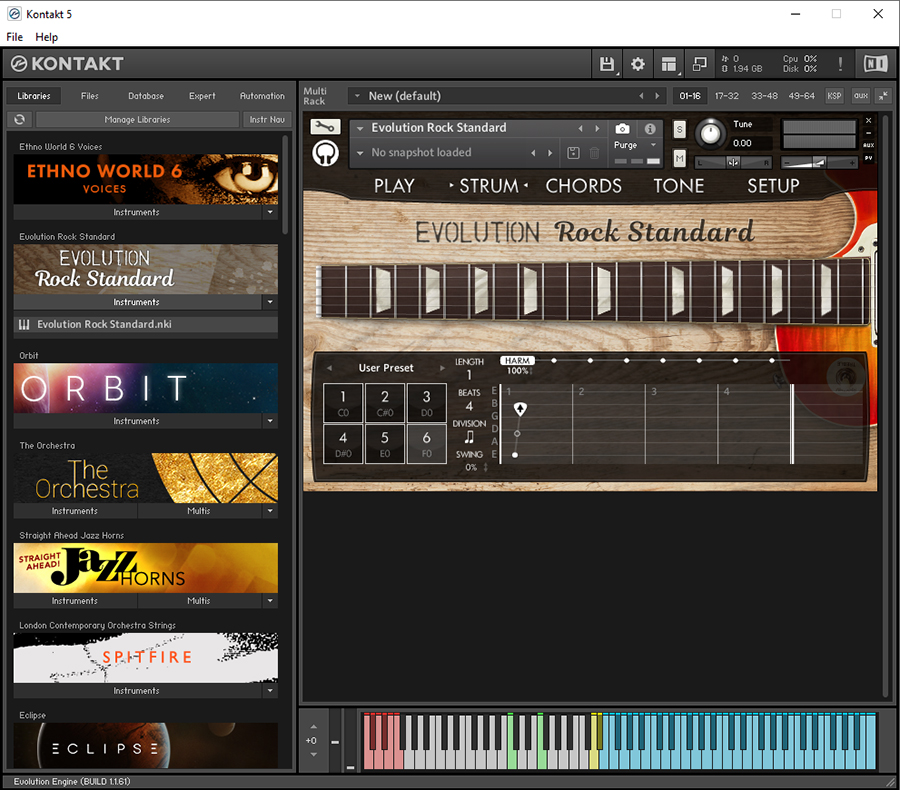Toggle the Instr Nav button
Screen dimensions: 900x790
(267, 119)
